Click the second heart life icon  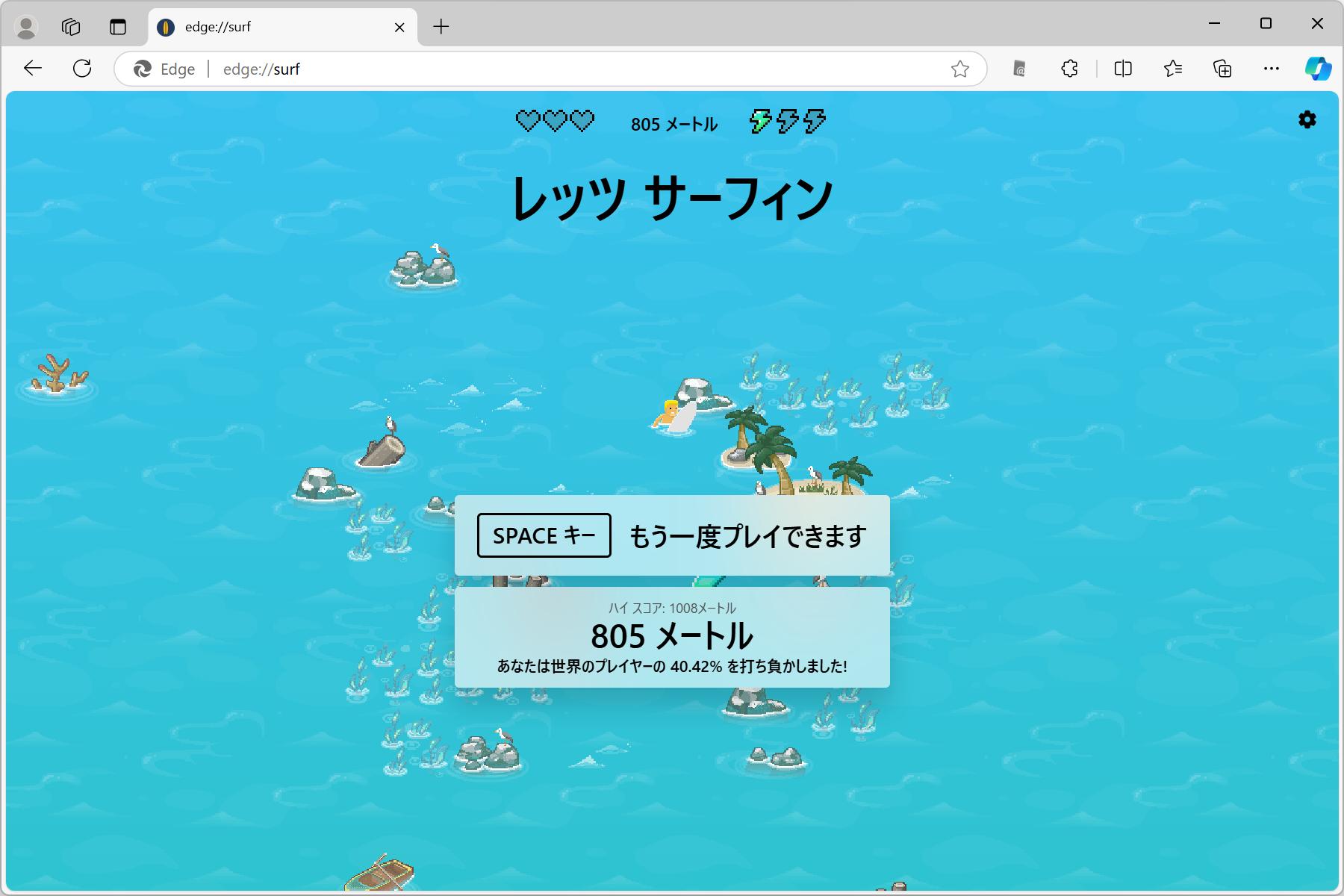[x=555, y=121]
